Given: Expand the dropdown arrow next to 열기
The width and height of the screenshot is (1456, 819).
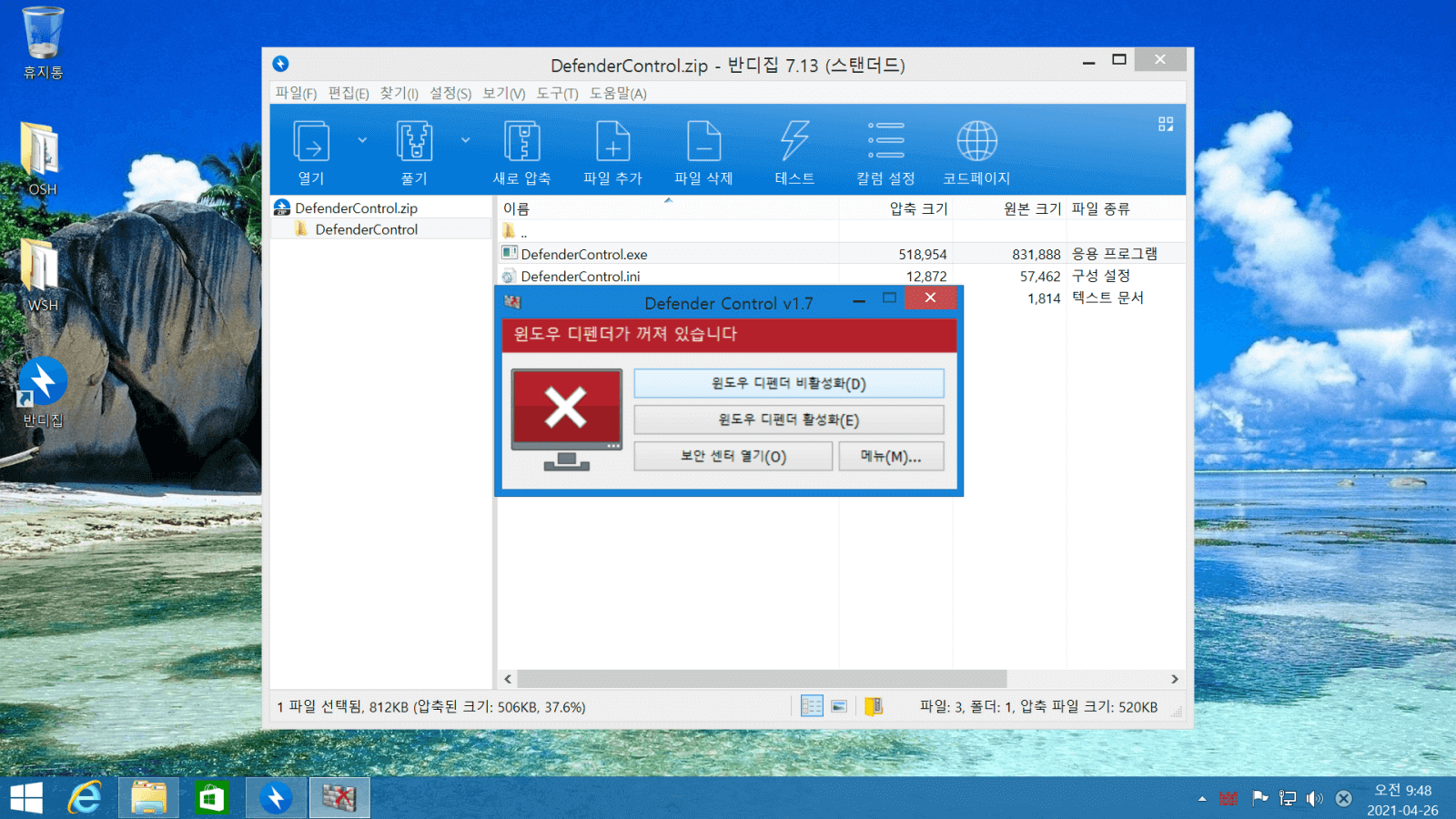Looking at the screenshot, I should pos(362,140).
